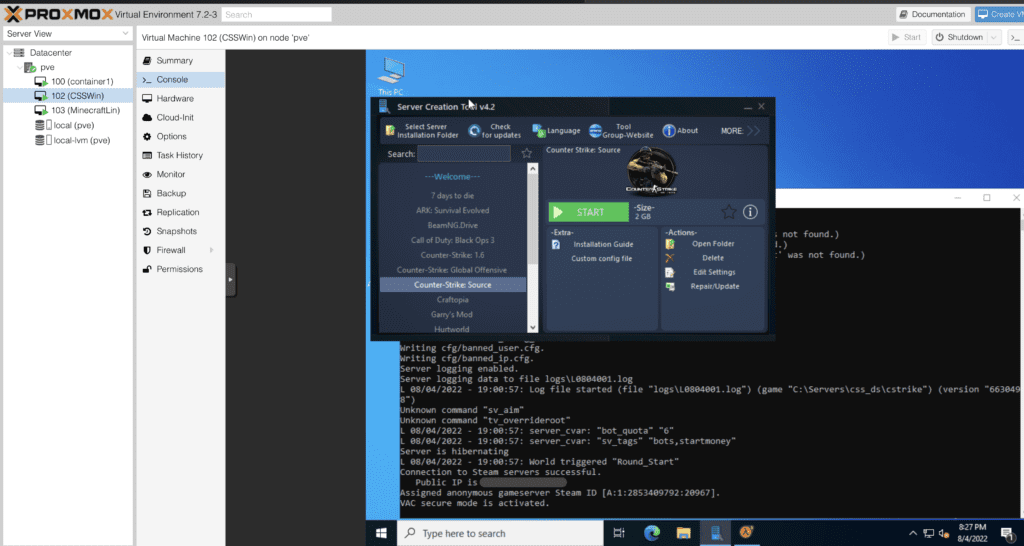Viewport: 1024px width, 546px height.
Task: Select 100 (container1) in tree
Action: (82, 82)
